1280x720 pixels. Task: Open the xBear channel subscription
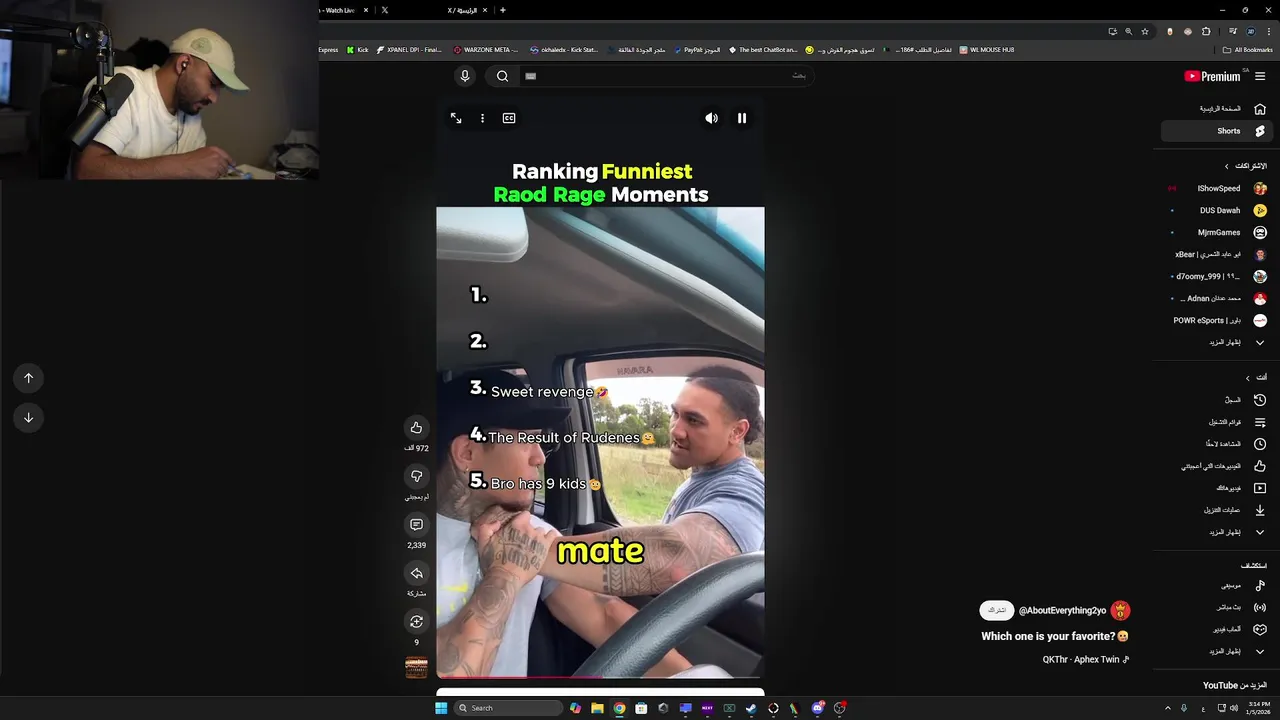coord(1216,254)
